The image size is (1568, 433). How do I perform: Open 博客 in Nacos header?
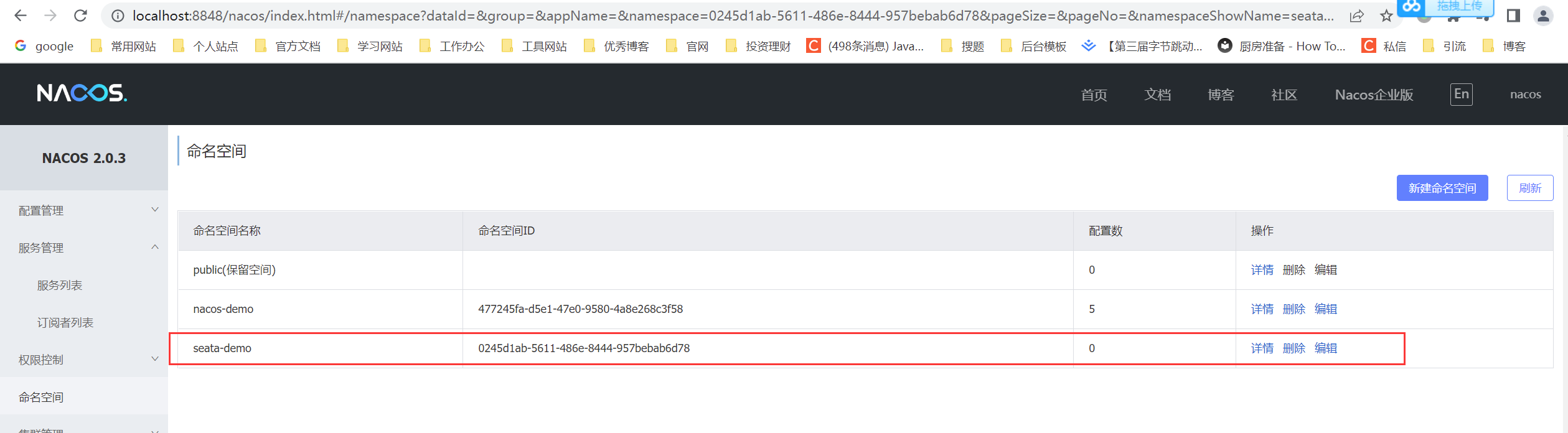[1221, 95]
